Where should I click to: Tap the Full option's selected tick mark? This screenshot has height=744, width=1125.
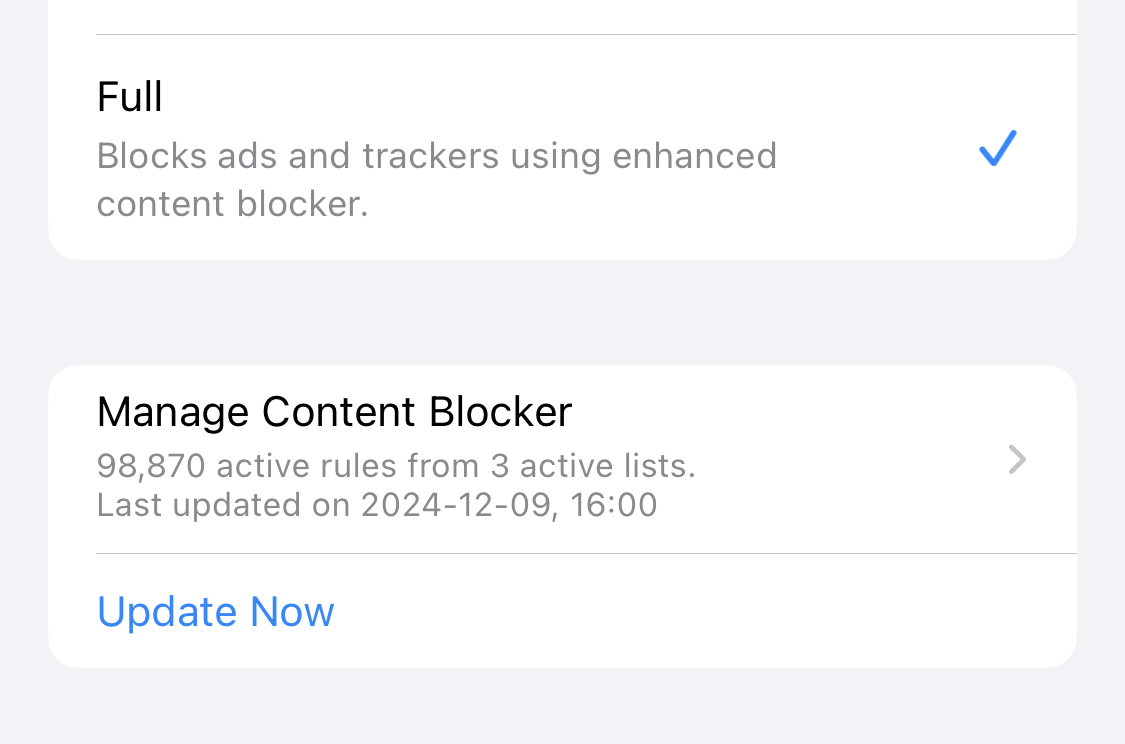pyautogui.click(x=997, y=149)
